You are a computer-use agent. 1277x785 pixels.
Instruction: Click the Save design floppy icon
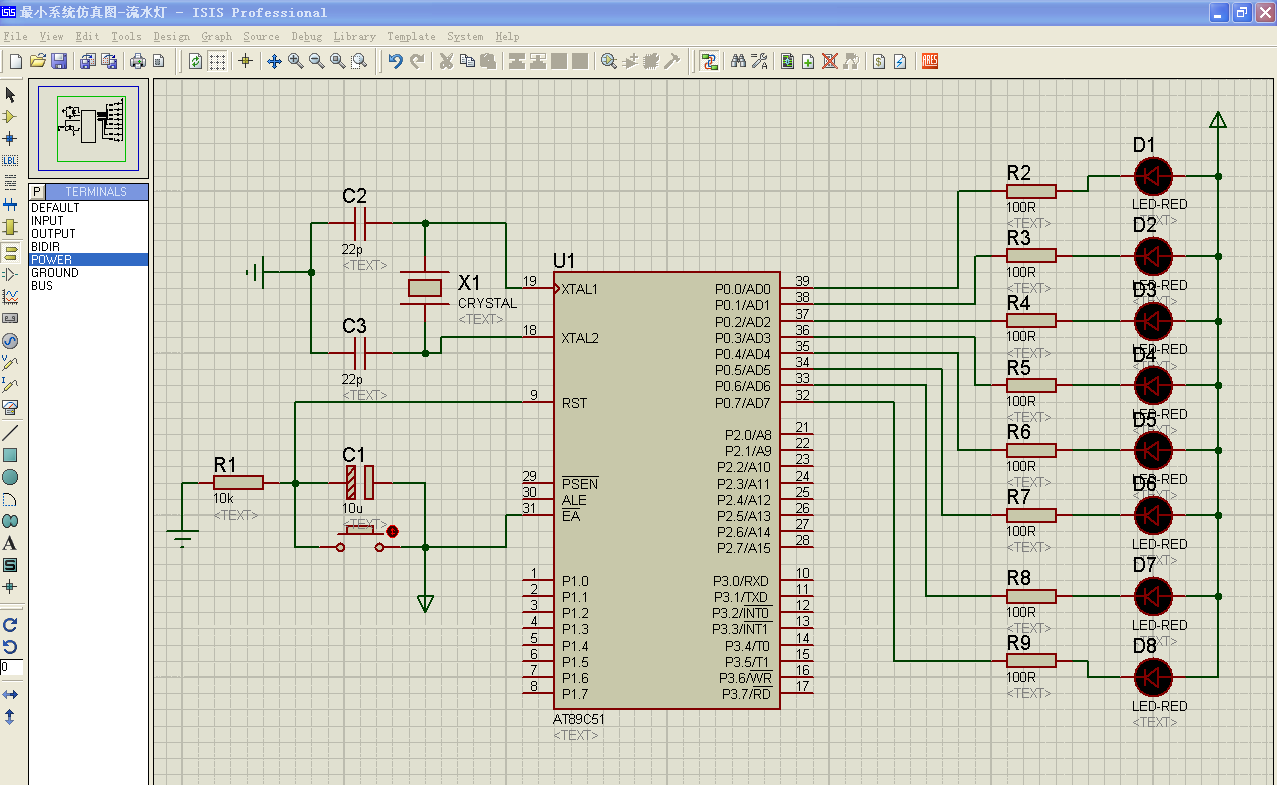pyautogui.click(x=59, y=61)
